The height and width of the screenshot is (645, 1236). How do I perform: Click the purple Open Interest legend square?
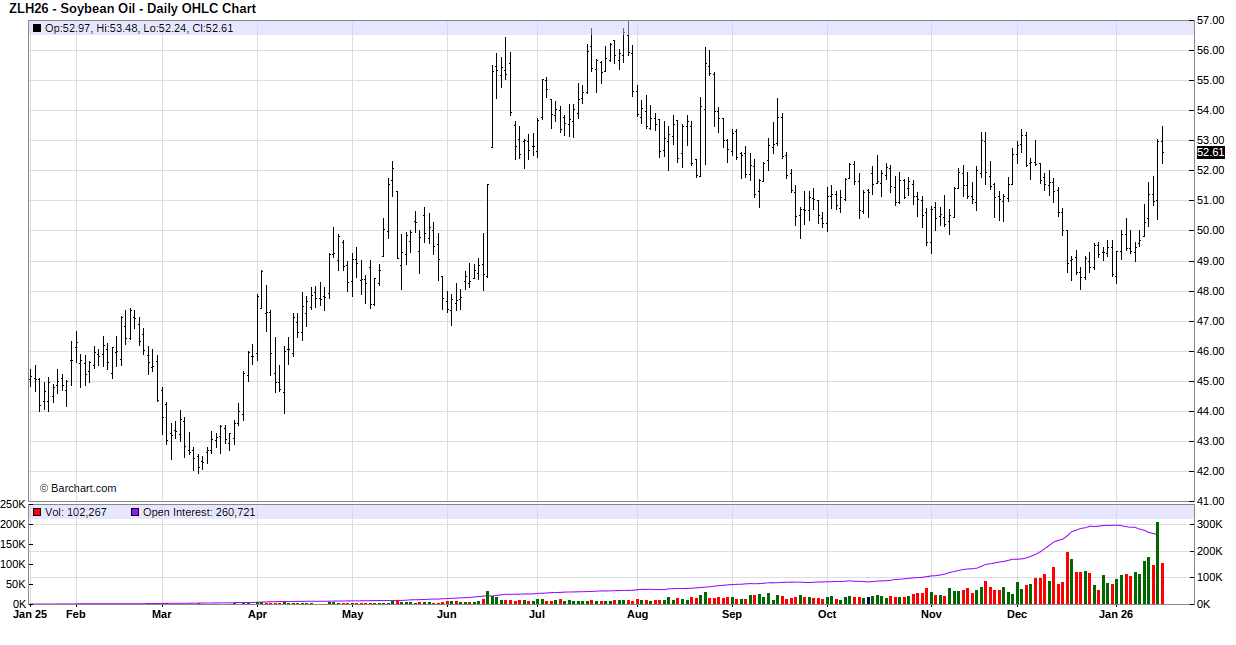click(135, 512)
